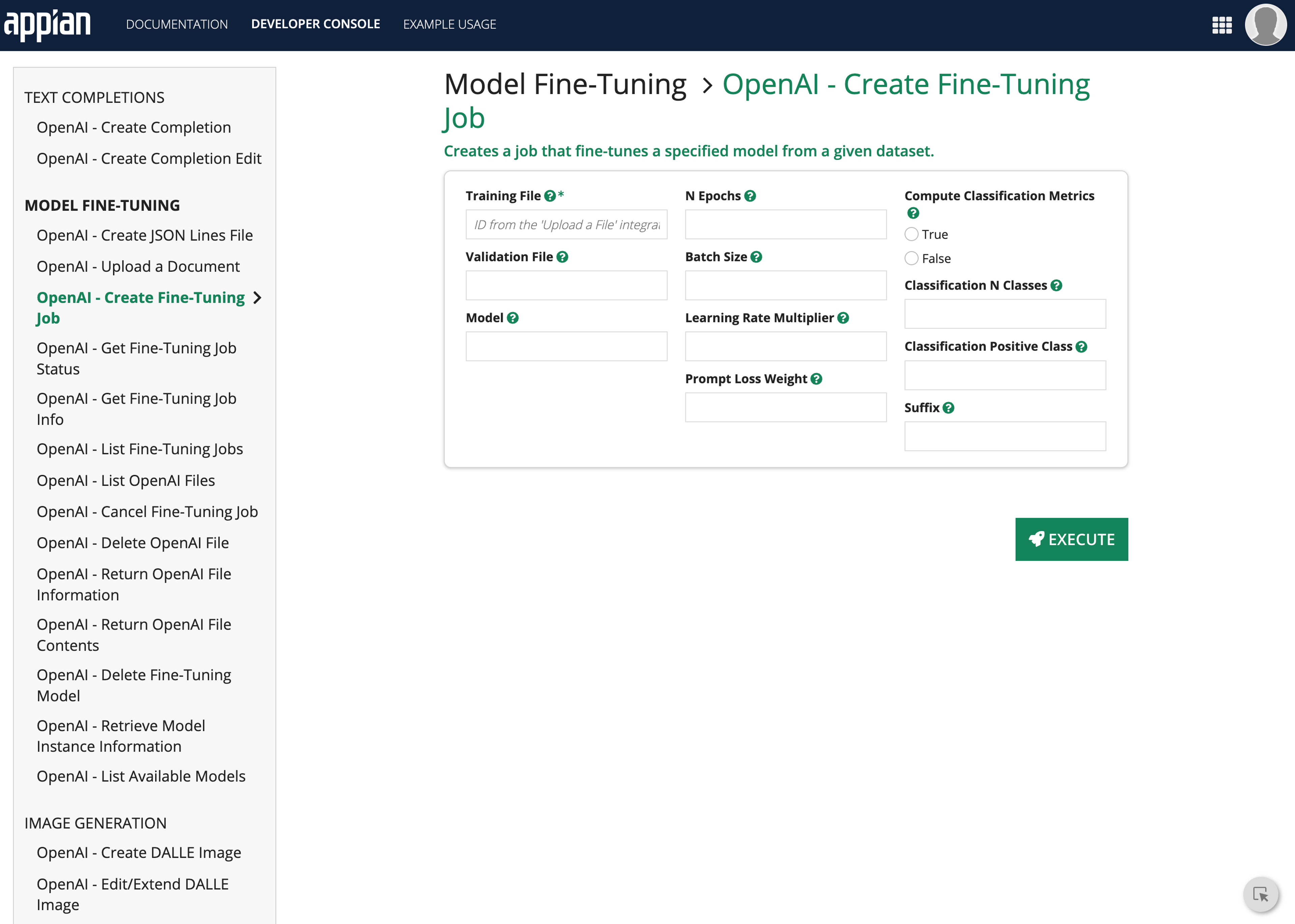Open OpenAI - Cancel Fine-Tuning Job
Viewport: 1295px width, 924px height.
(147, 512)
